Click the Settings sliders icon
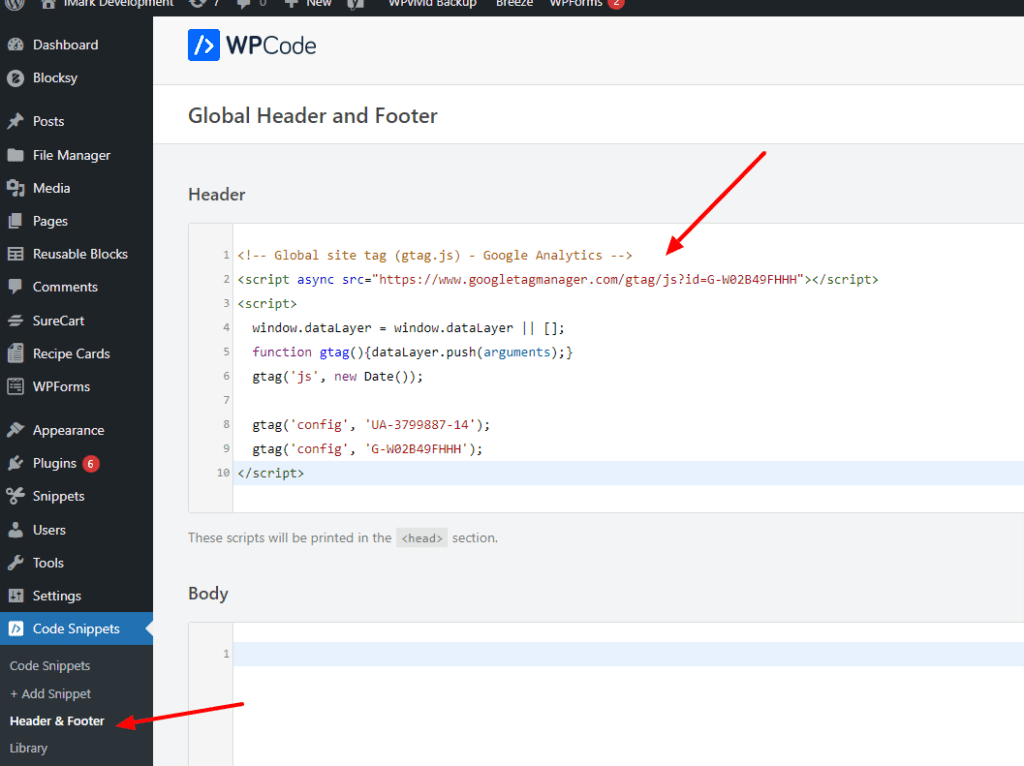Screen dimensions: 1024x766 [x=16, y=596]
